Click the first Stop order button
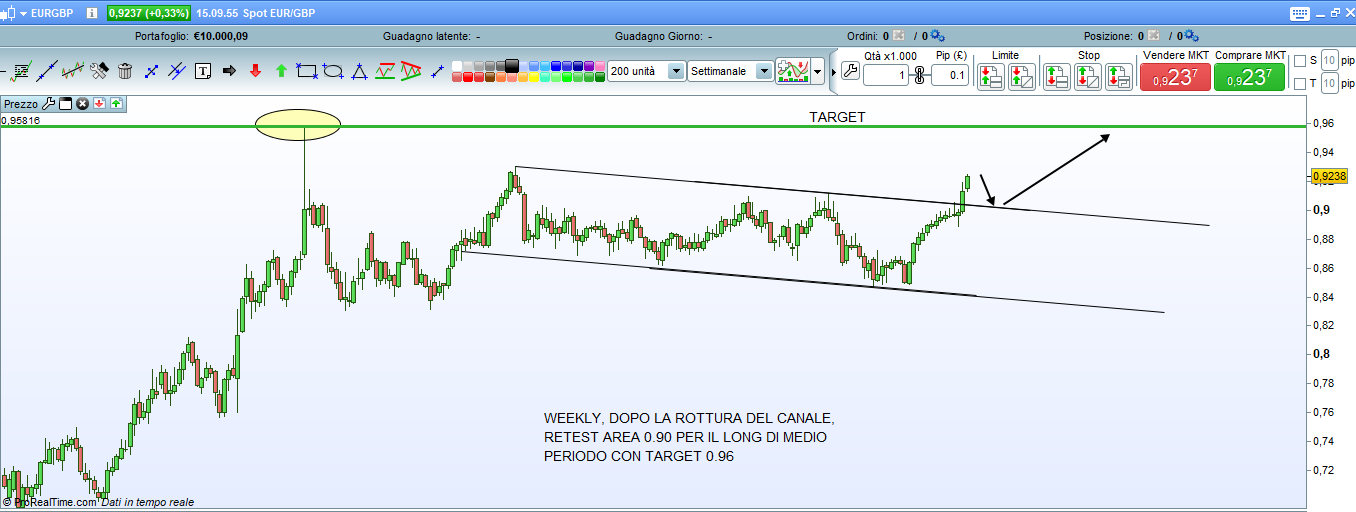The width and height of the screenshot is (1356, 512). pos(1057,77)
